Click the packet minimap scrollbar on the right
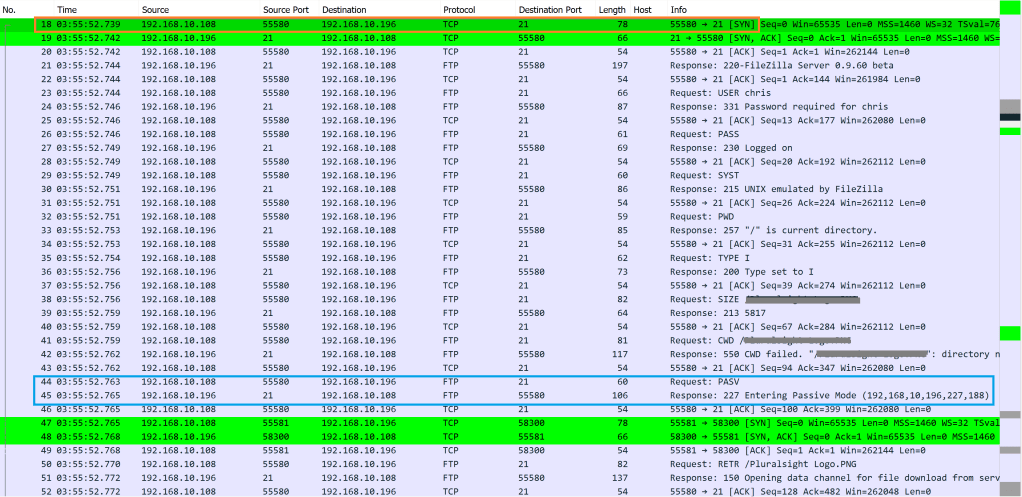Image resolution: width=1022 pixels, height=497 pixels. click(1010, 250)
